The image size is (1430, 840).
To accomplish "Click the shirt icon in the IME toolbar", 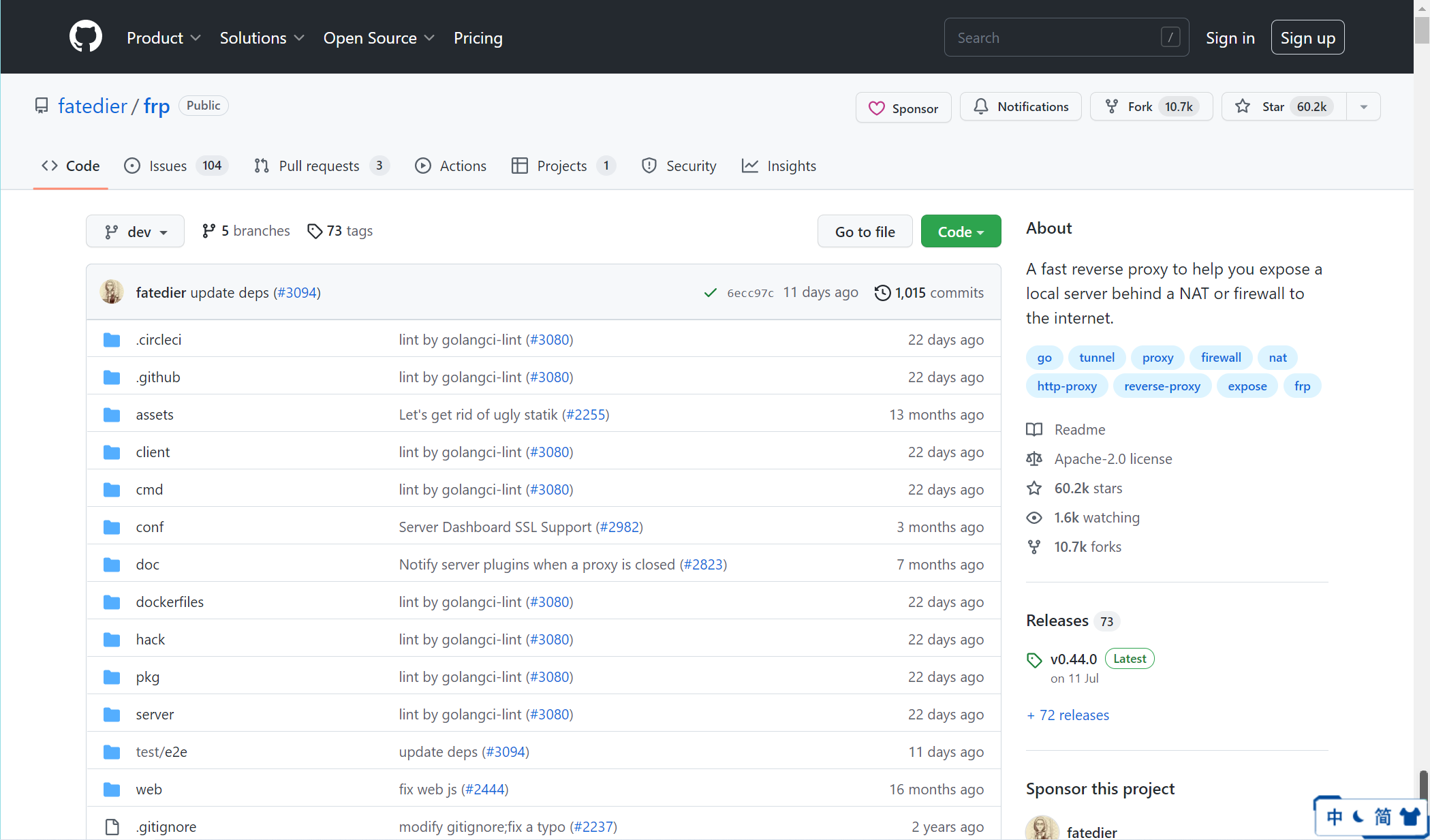I will pyautogui.click(x=1410, y=816).
